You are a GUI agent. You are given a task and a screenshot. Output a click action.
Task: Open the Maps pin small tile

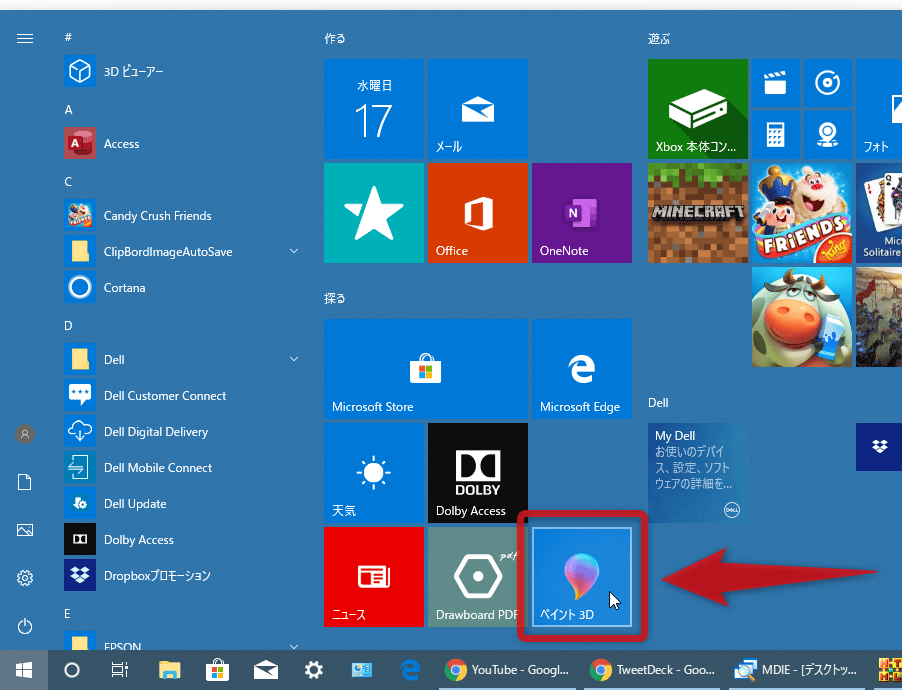click(x=828, y=135)
